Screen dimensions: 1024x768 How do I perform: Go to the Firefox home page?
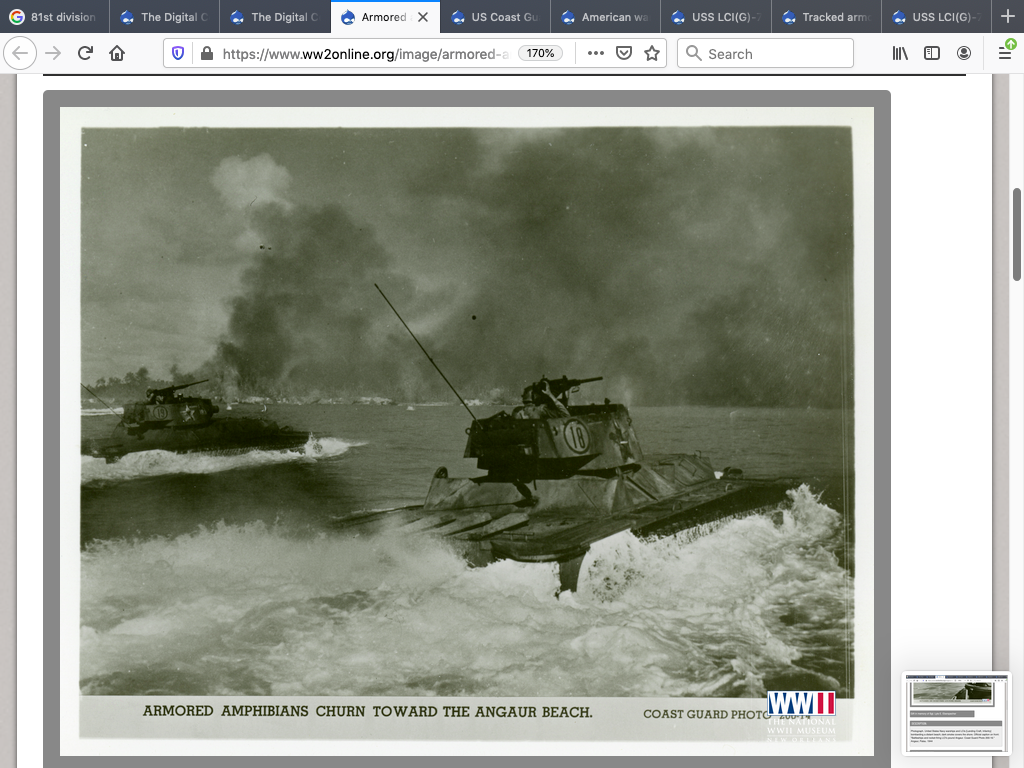[x=117, y=54]
